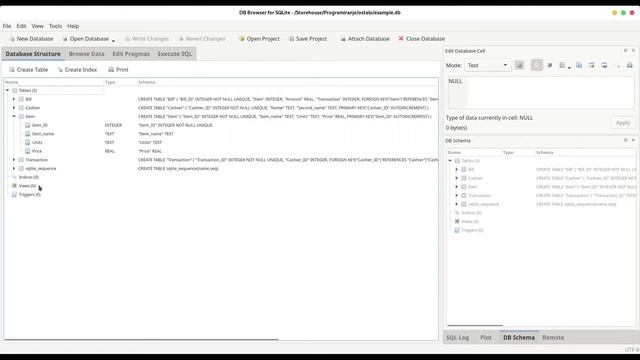
Task: Click Write Changes in the toolbar
Action: pyautogui.click(x=147, y=39)
